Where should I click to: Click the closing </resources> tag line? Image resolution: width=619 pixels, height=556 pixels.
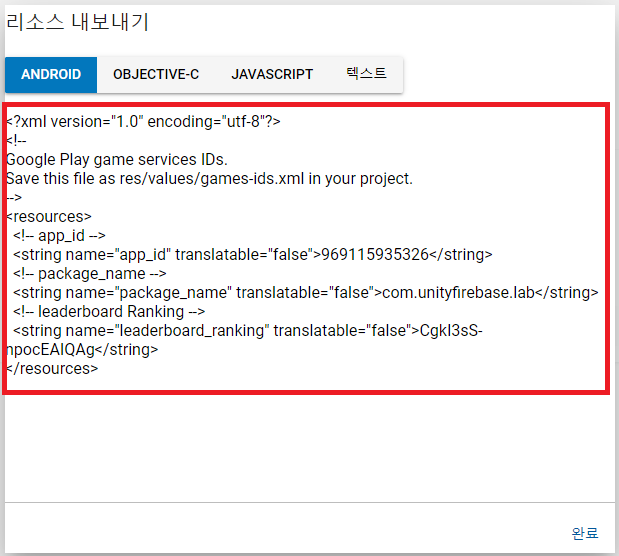pyautogui.click(x=52, y=368)
